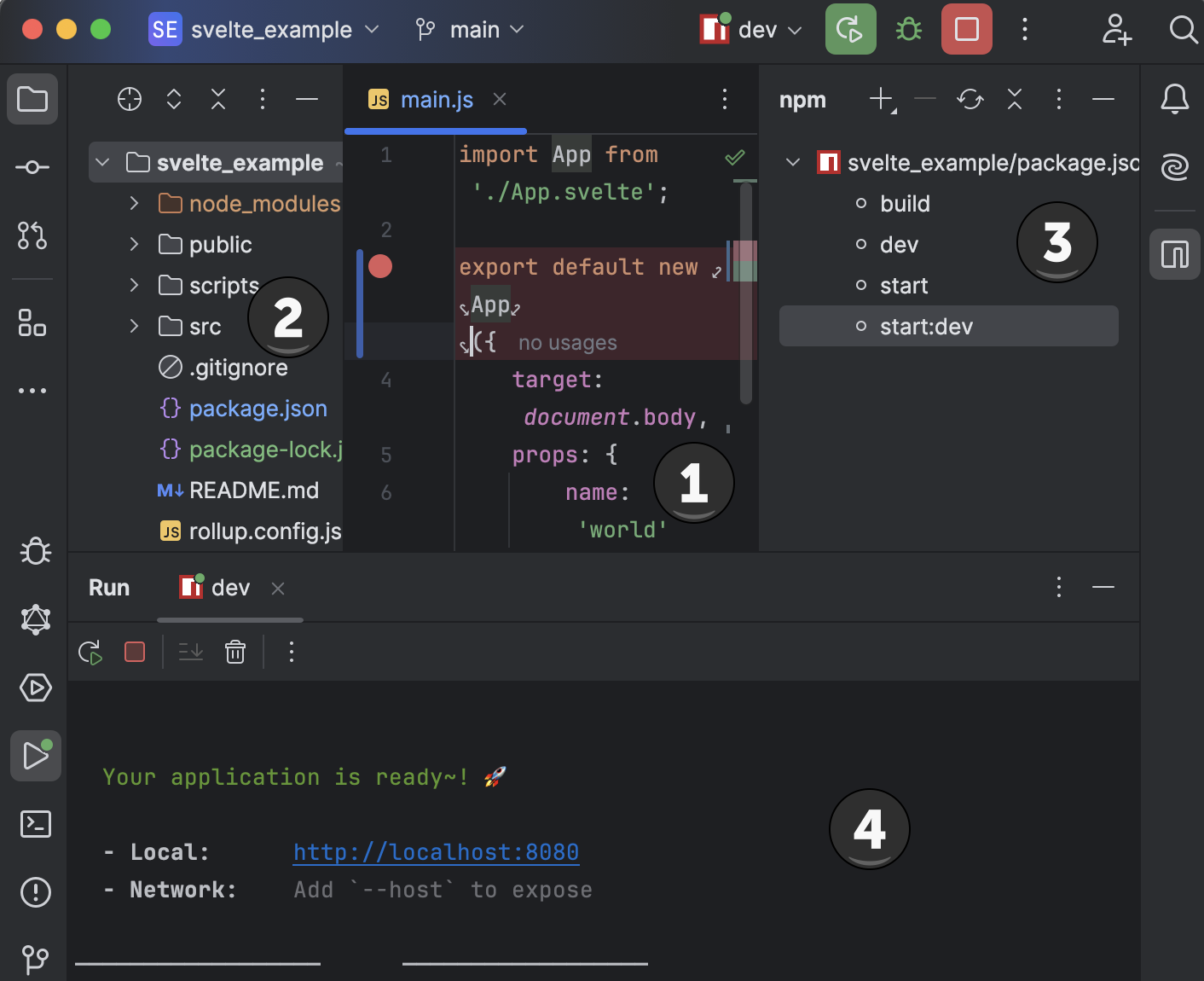Open the http://localhost:8080 link
Image resolution: width=1204 pixels, height=981 pixels.
point(436,851)
